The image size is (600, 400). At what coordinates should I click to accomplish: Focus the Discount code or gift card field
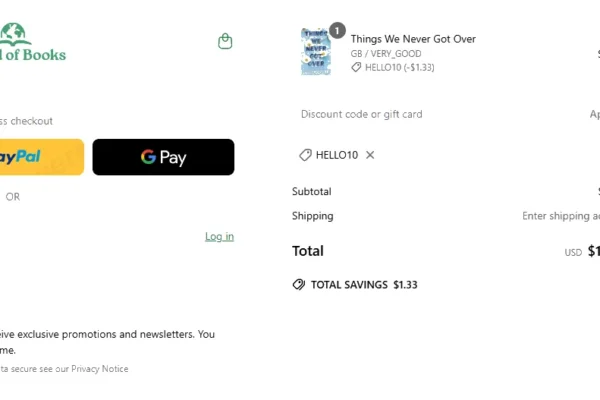[x=430, y=114]
